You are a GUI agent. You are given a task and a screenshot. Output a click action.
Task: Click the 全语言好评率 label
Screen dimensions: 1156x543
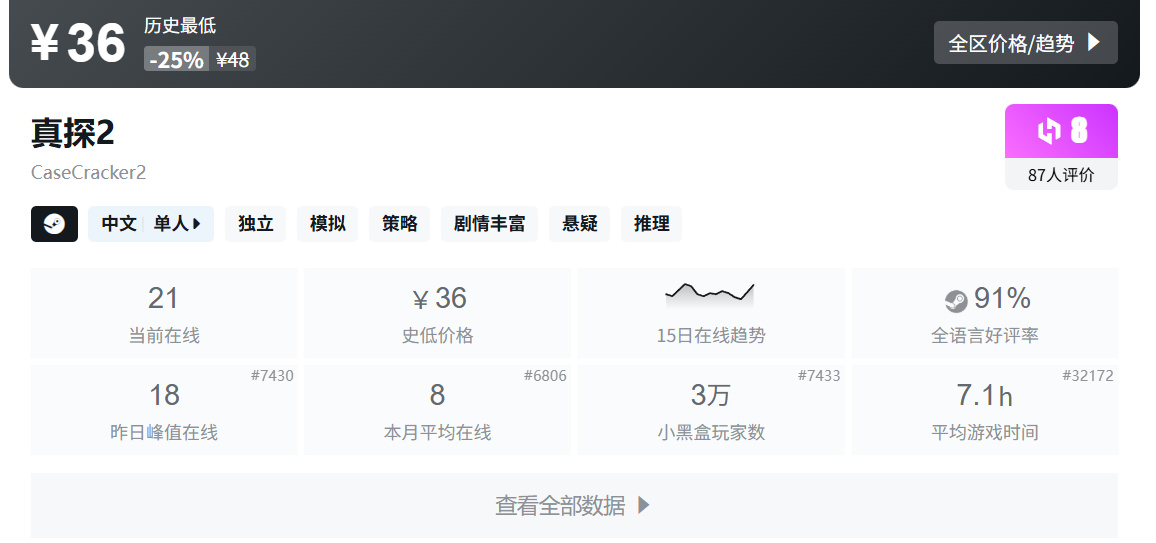click(x=985, y=336)
